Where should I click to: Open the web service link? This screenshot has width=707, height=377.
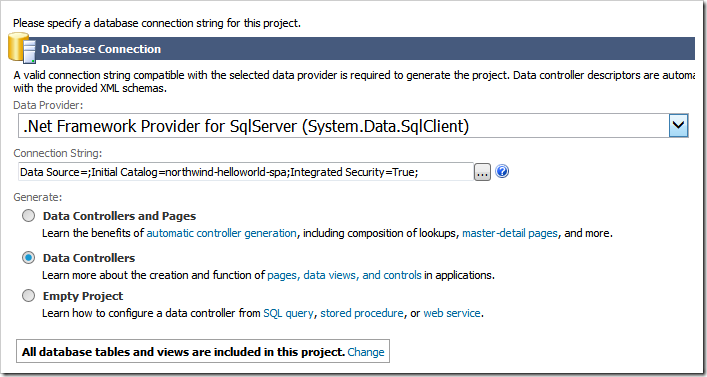[x=452, y=313]
